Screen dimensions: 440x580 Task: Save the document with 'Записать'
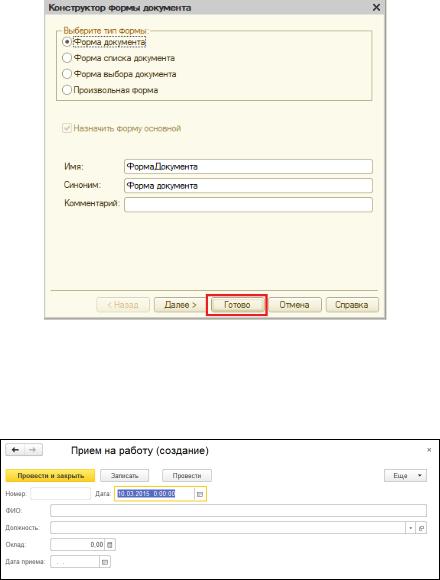click(125, 476)
